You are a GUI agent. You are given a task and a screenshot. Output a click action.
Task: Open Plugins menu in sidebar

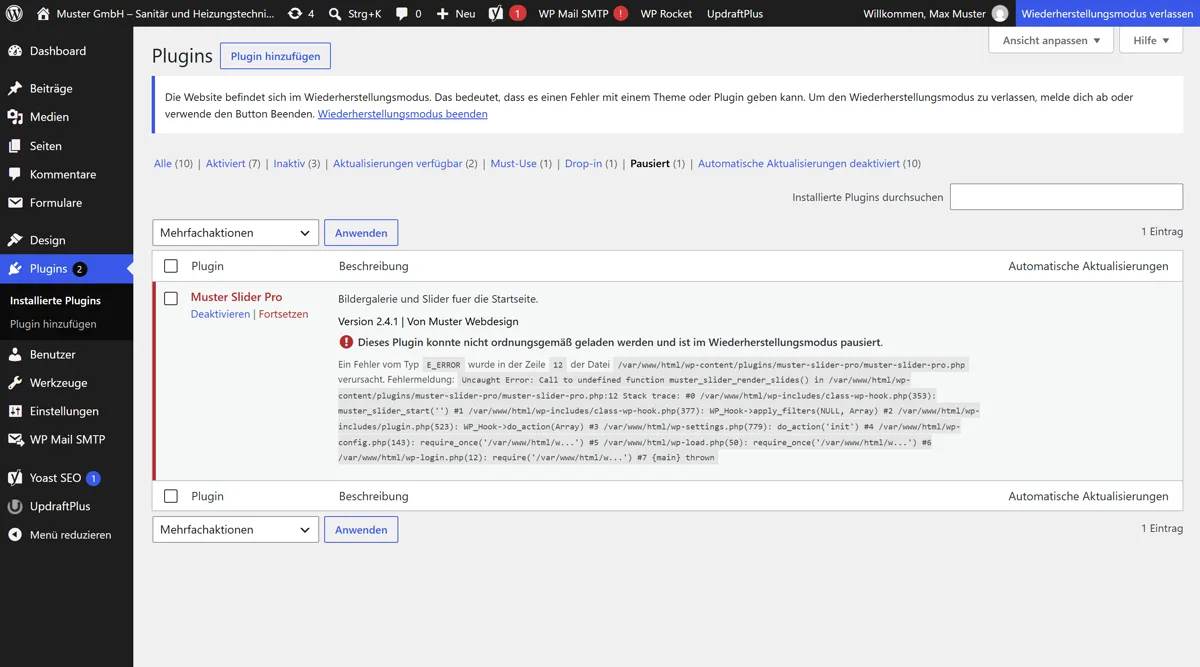[x=66, y=269]
